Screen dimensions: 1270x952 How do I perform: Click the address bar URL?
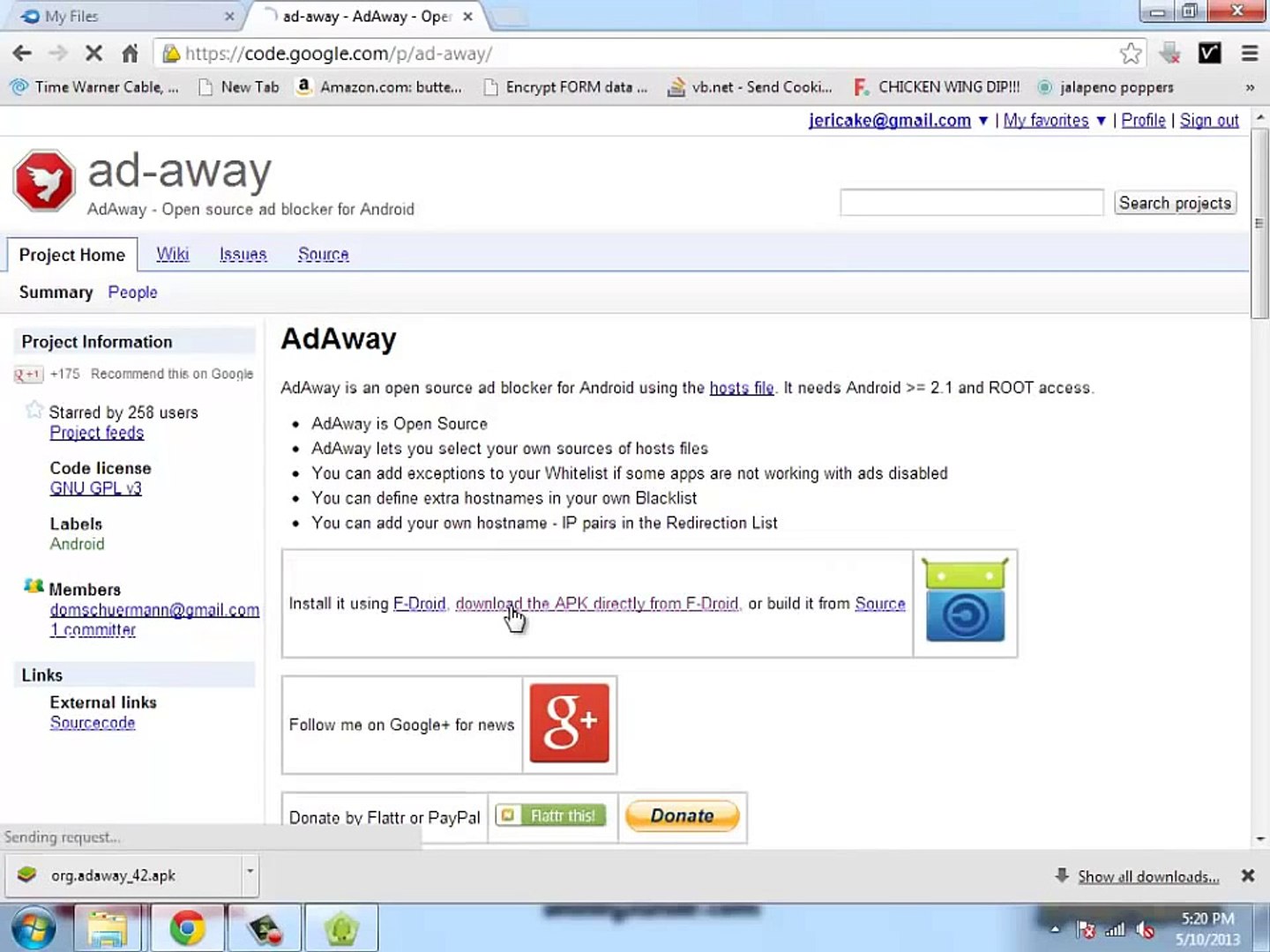[339, 54]
